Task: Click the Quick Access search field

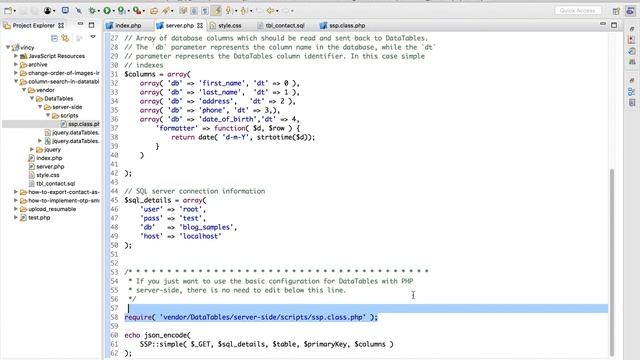Action: (578, 11)
